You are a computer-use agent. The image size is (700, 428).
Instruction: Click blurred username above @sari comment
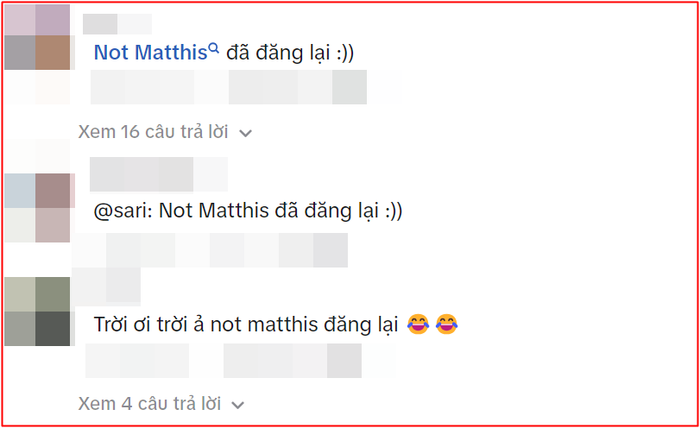[158, 174]
